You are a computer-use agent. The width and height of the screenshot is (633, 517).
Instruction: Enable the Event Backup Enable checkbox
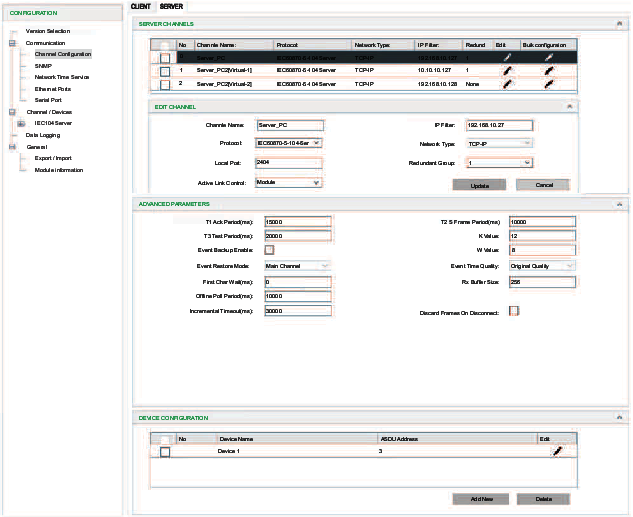pyautogui.click(x=269, y=249)
